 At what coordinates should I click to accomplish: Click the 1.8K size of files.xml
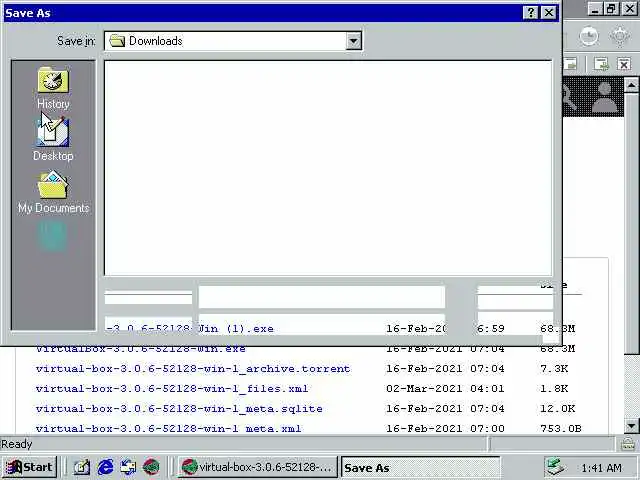(554, 389)
